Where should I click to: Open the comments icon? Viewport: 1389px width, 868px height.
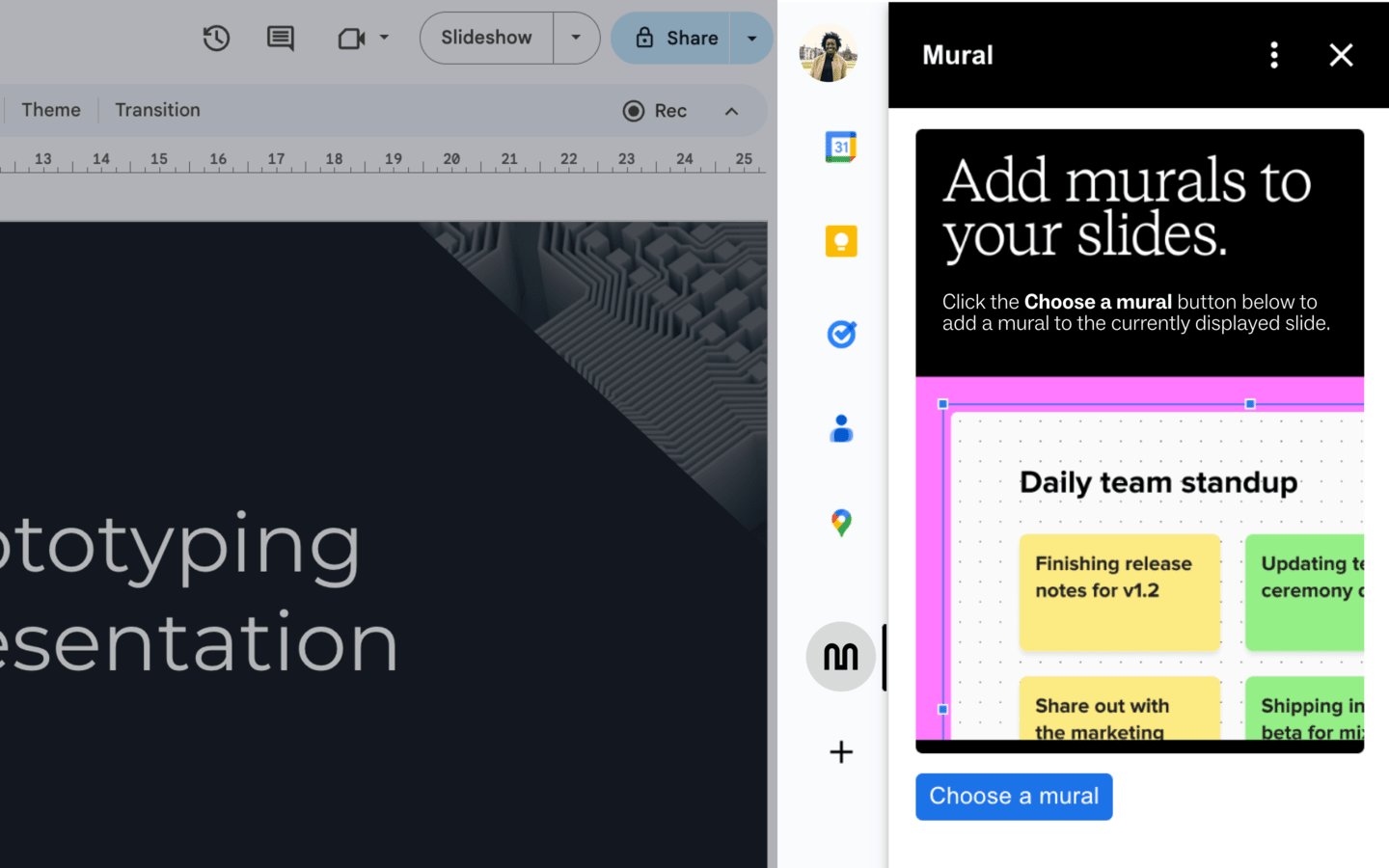(281, 39)
